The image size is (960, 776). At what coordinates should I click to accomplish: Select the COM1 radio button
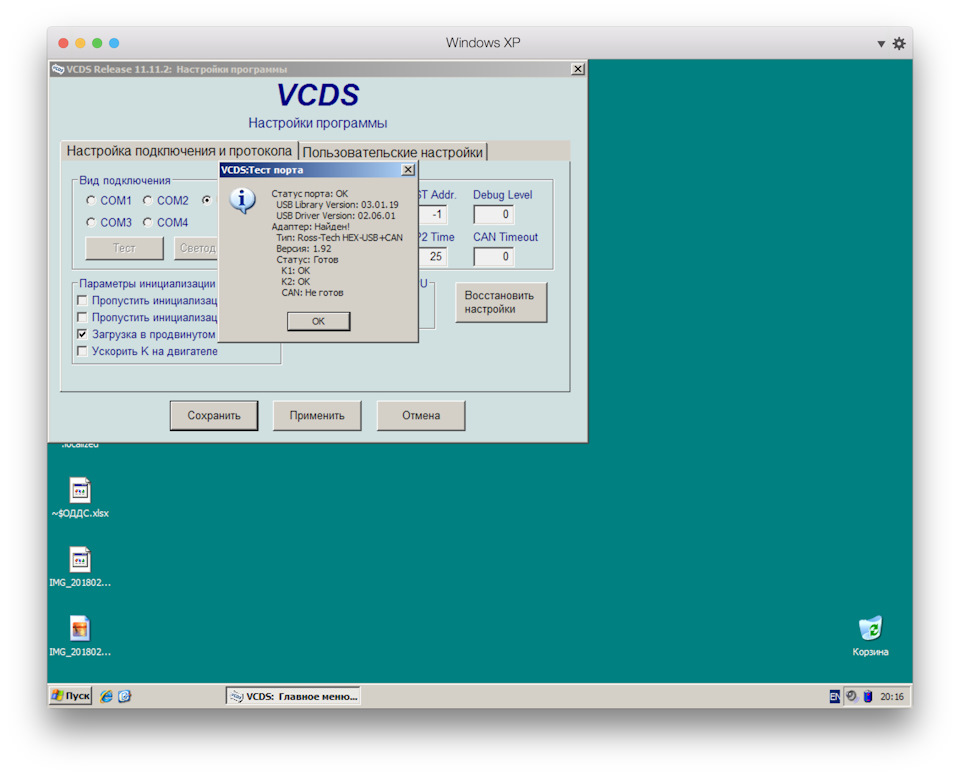pos(91,200)
